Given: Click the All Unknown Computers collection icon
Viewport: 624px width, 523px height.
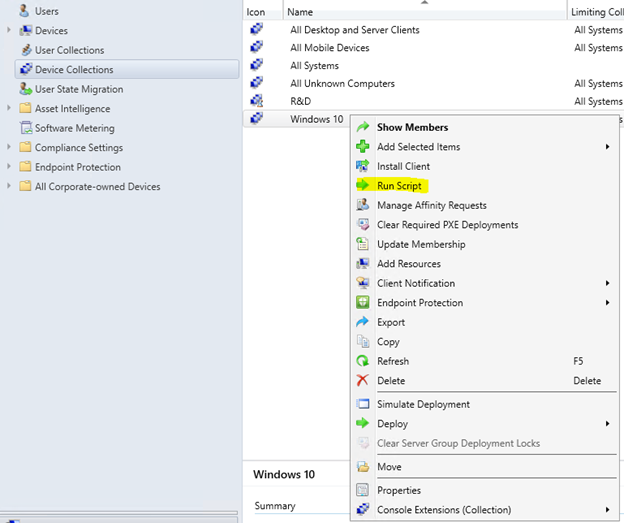Looking at the screenshot, I should 257,83.
